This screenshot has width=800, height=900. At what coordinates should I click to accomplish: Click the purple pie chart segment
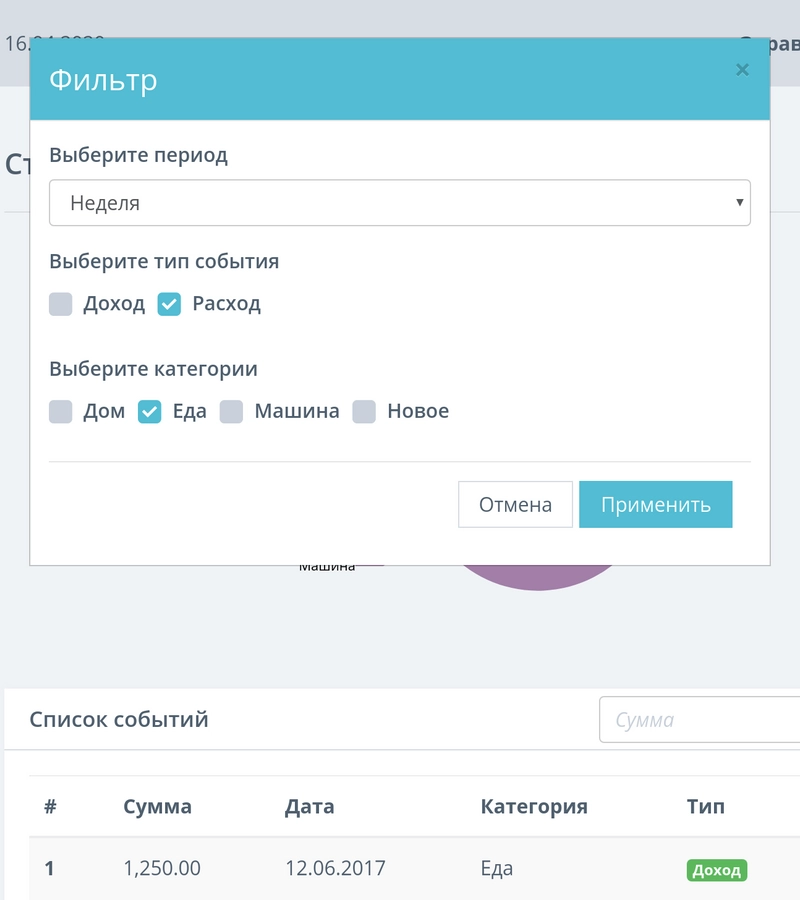[537, 578]
